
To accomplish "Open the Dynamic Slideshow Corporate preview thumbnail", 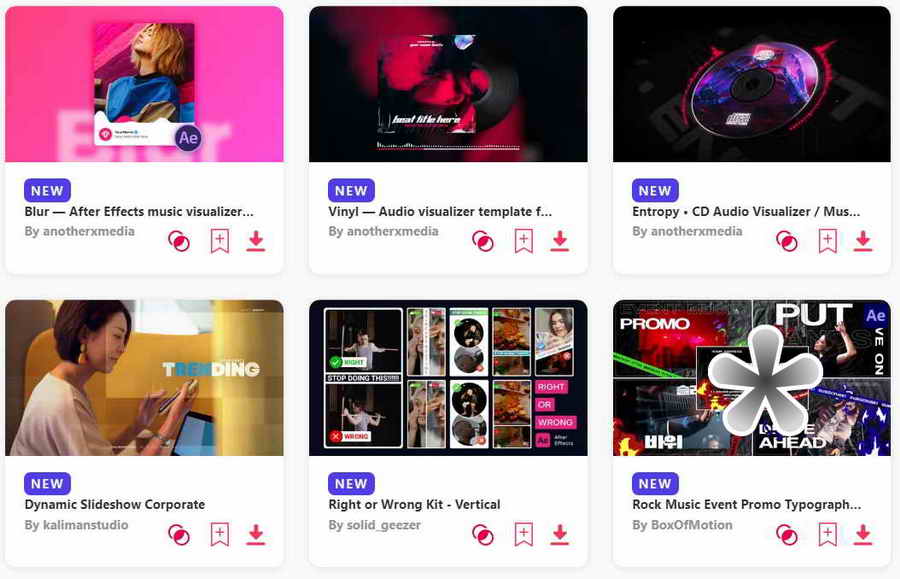I will point(144,378).
